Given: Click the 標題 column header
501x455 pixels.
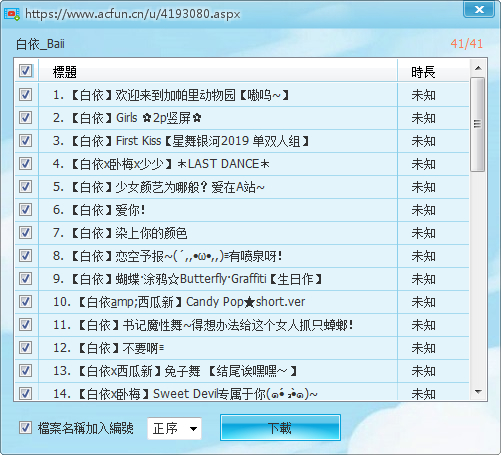Looking at the screenshot, I should click(65, 72).
